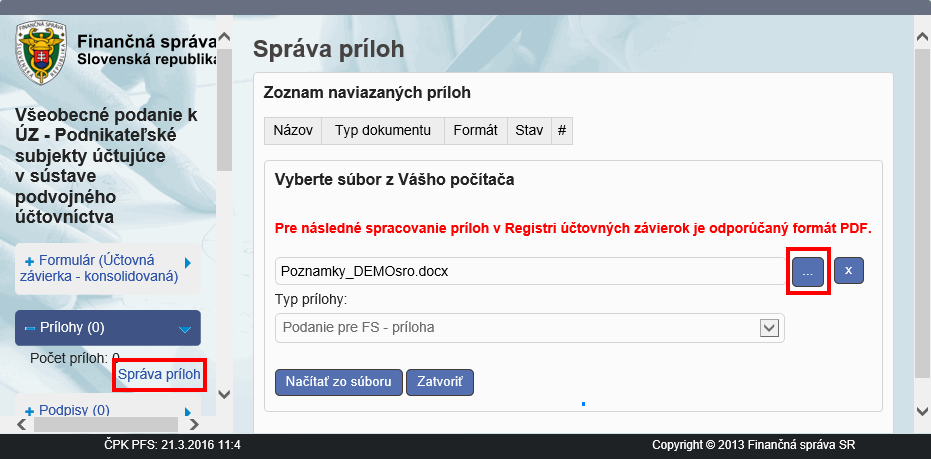Click the browse "..." file button

click(x=807, y=271)
